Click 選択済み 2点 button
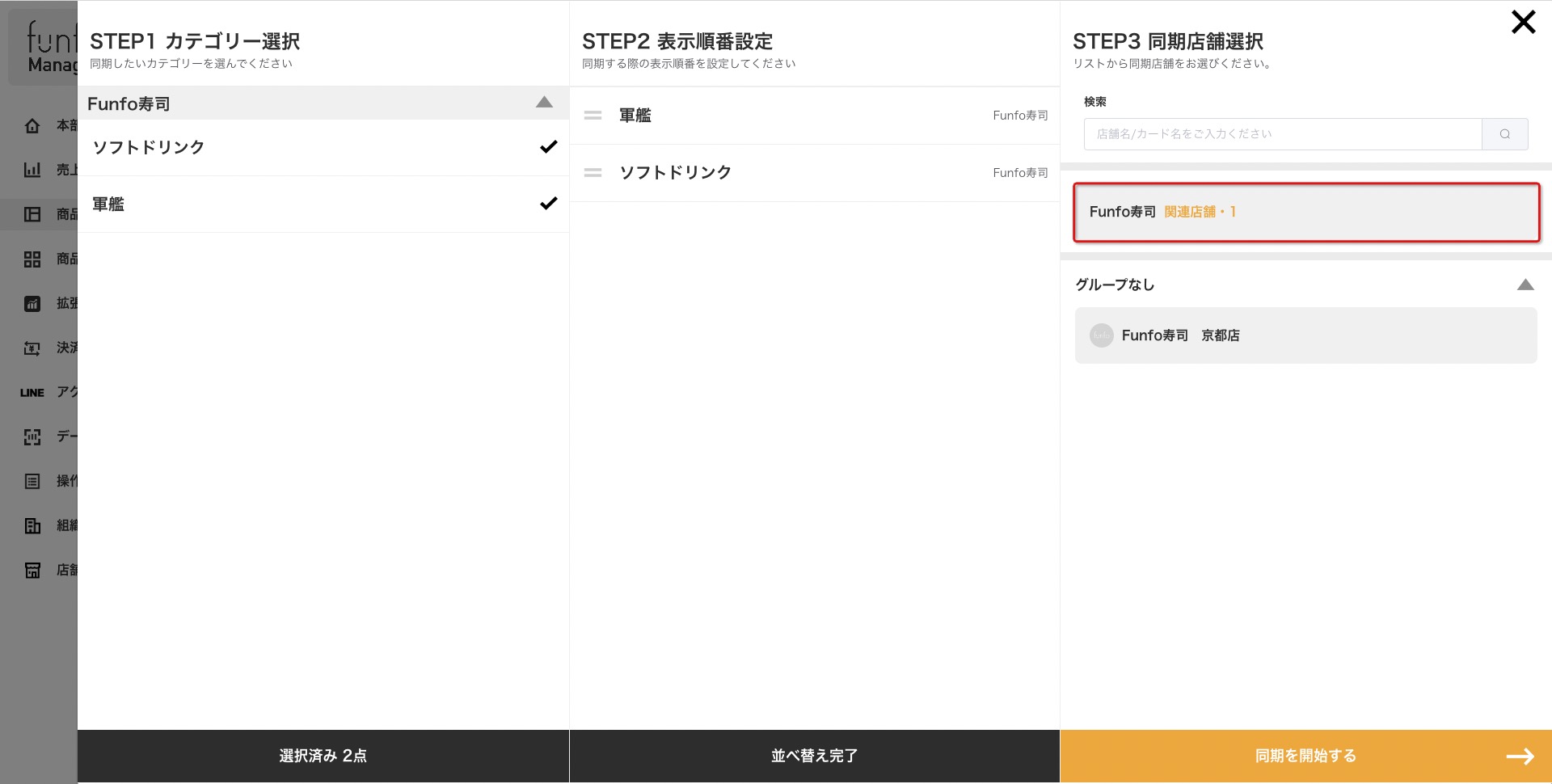The height and width of the screenshot is (784, 1552). pos(323,757)
